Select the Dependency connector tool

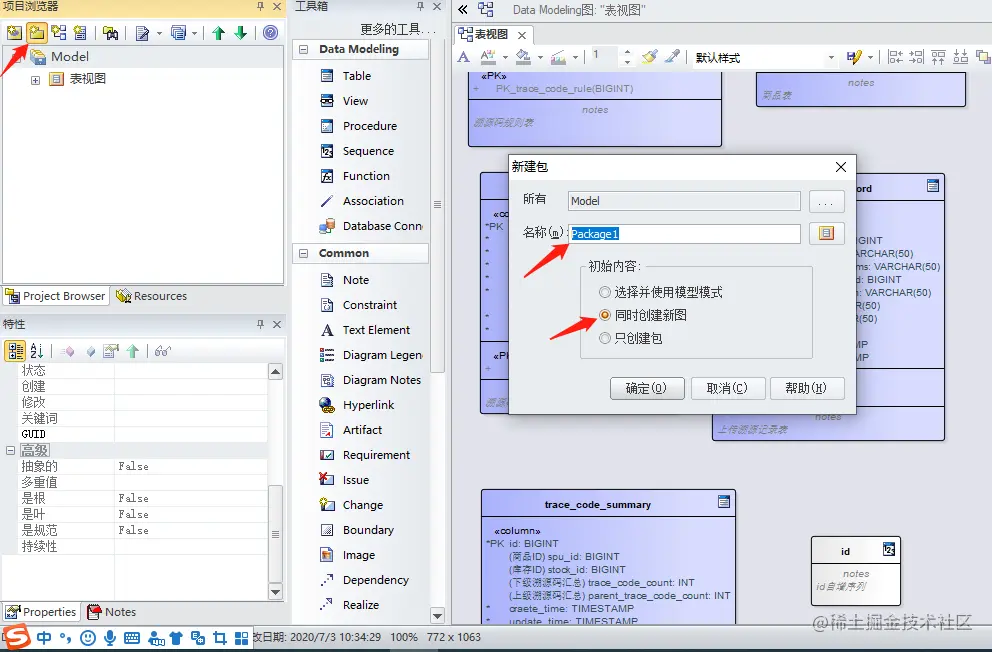[375, 580]
